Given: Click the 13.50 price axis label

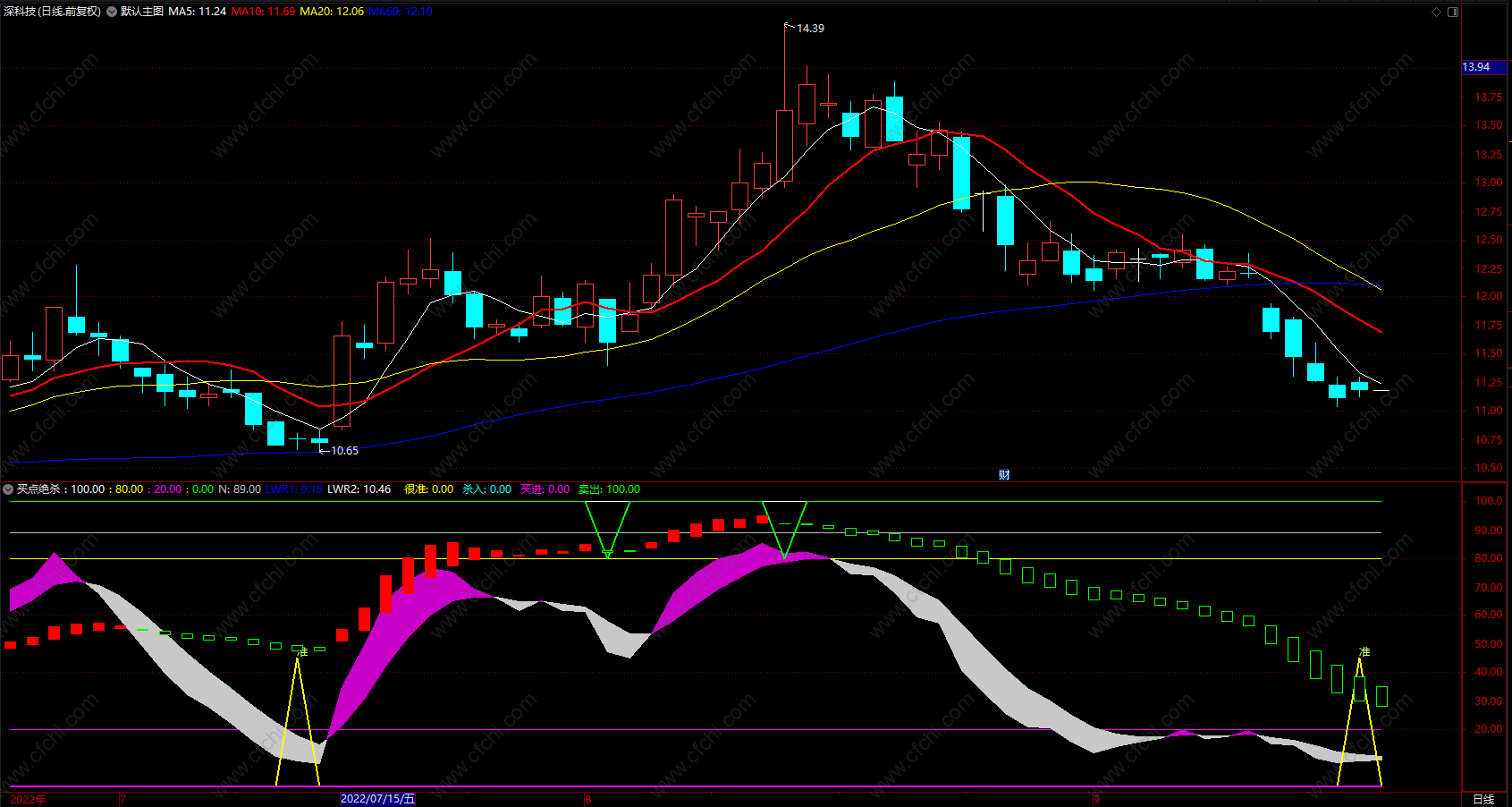Looking at the screenshot, I should (1489, 125).
